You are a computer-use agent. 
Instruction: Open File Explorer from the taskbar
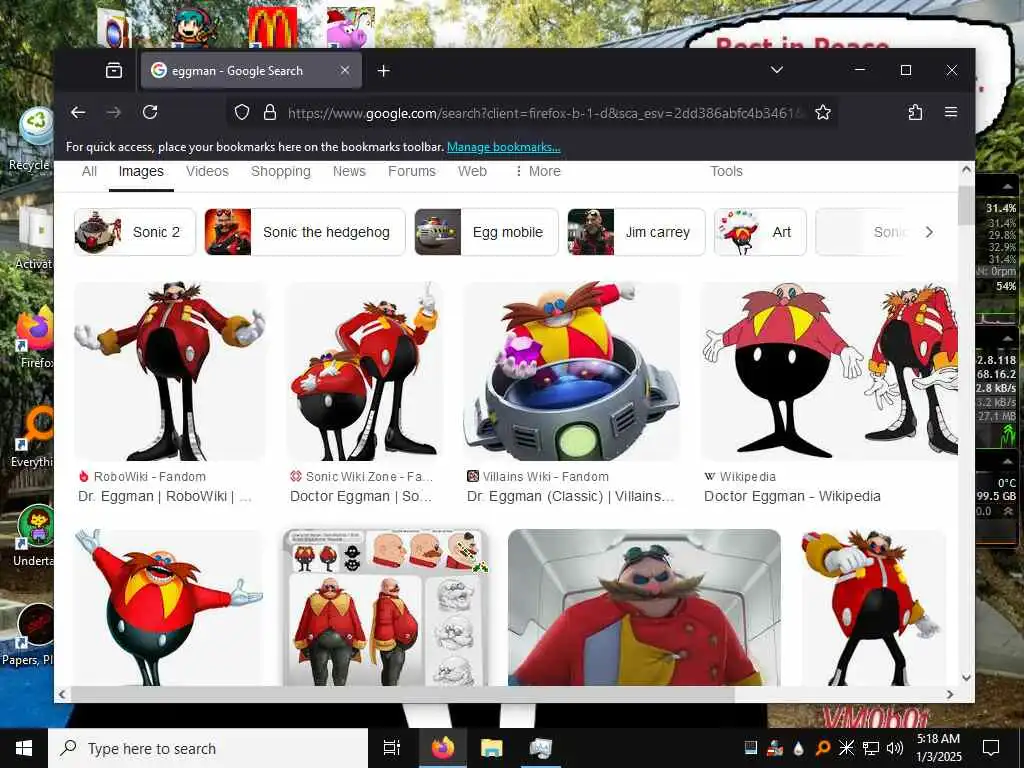492,748
